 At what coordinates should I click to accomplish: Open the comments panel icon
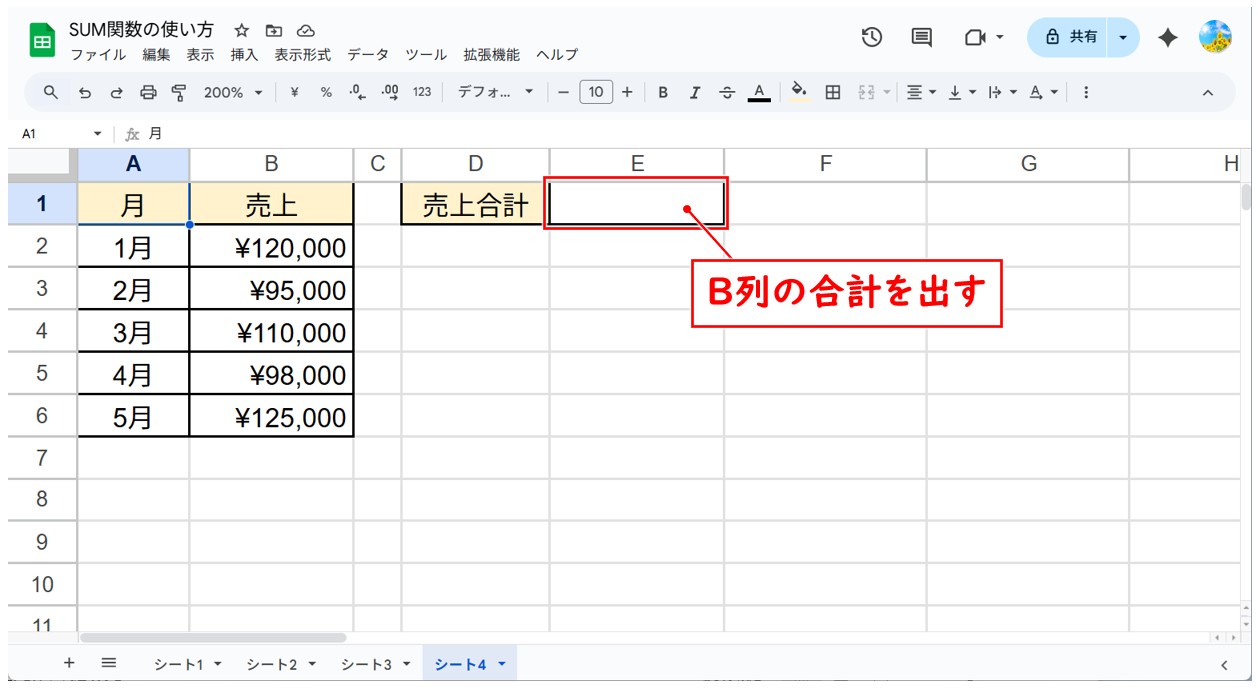pyautogui.click(x=922, y=37)
